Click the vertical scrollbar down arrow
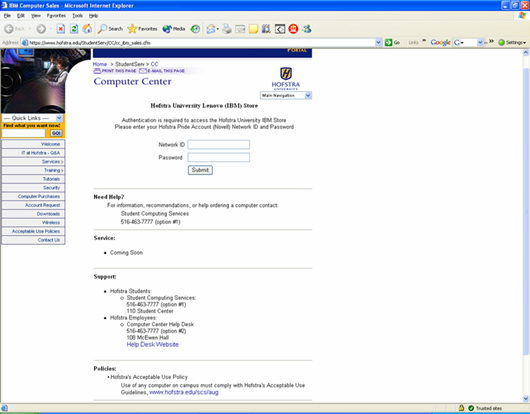 (x=526, y=399)
